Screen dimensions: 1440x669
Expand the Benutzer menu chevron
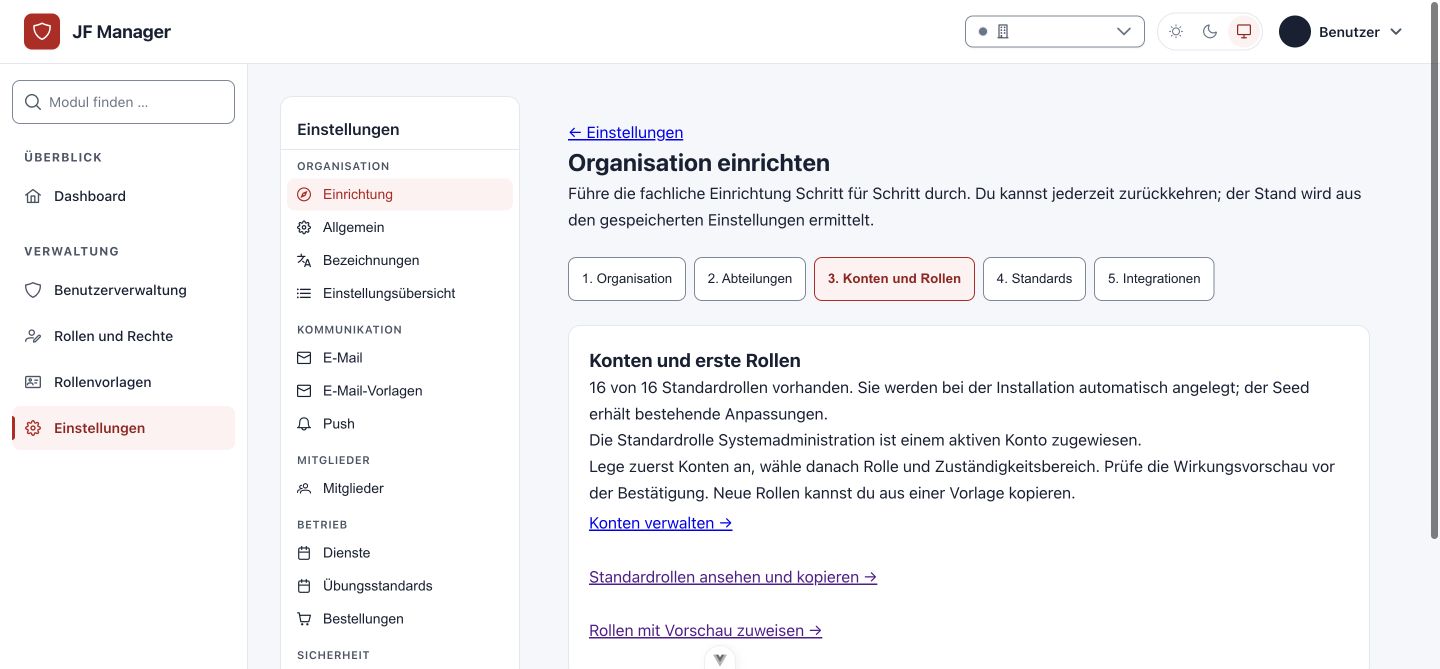tap(1397, 32)
